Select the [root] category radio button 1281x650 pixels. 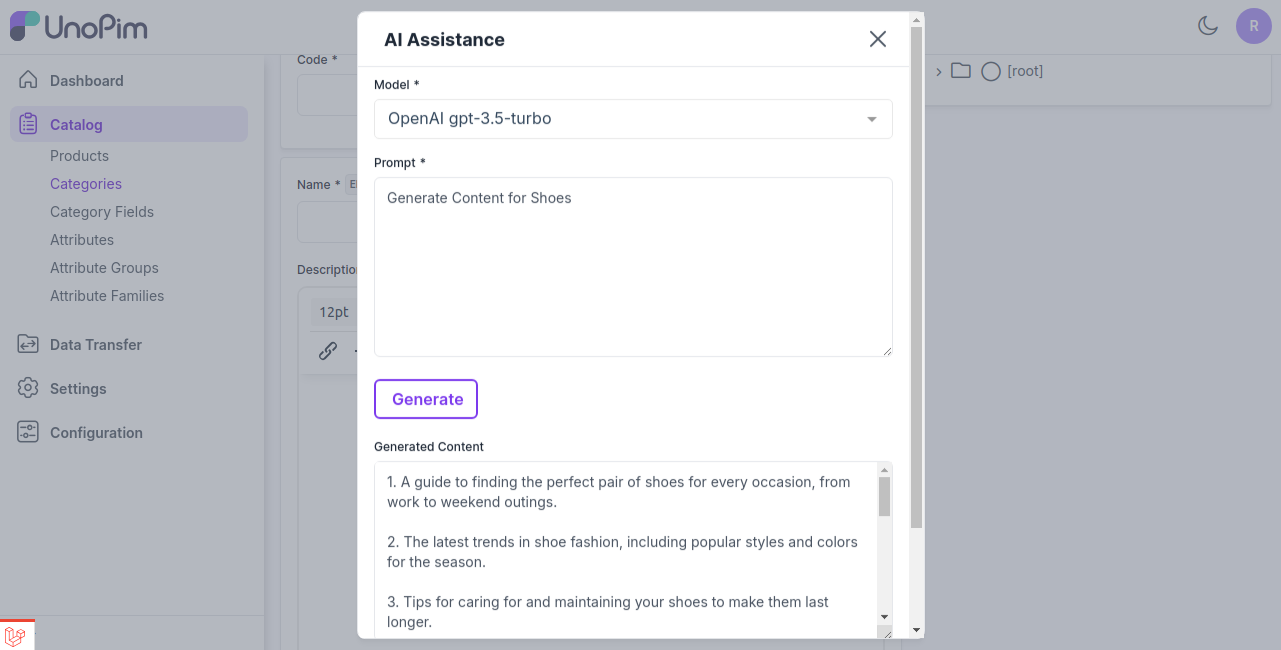(991, 72)
